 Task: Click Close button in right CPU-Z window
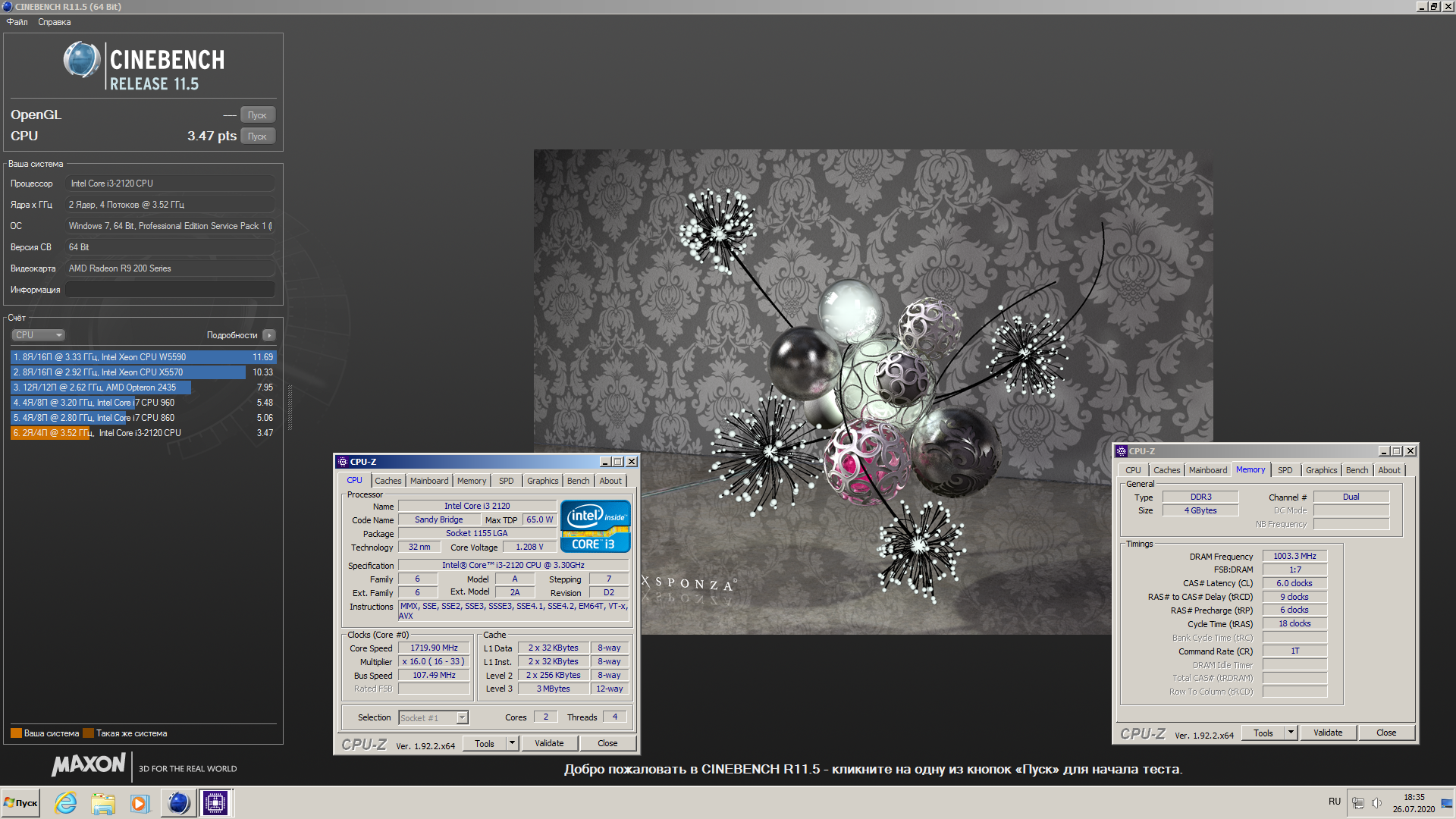click(1386, 733)
